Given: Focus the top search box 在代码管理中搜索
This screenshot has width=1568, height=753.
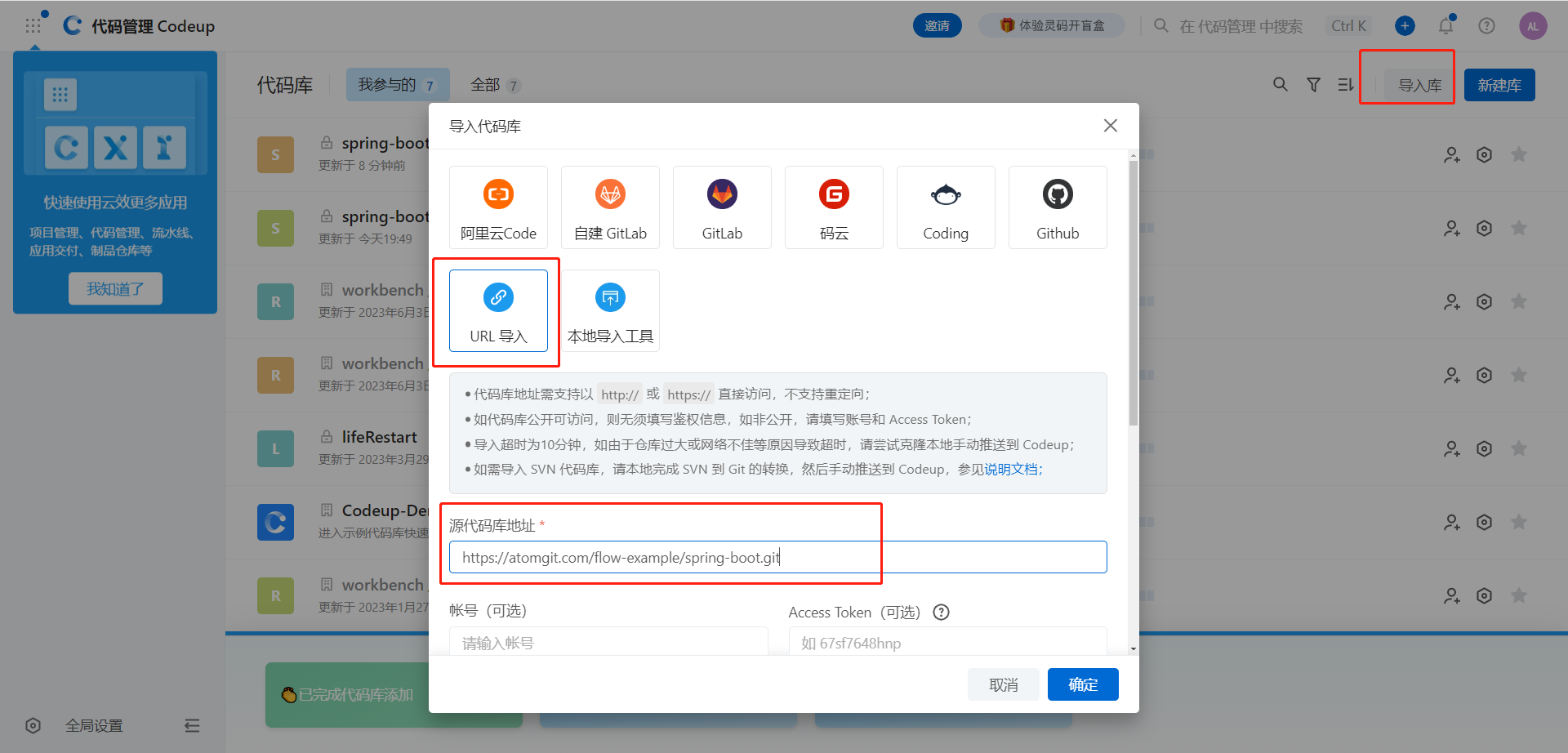Looking at the screenshot, I should (x=1241, y=26).
